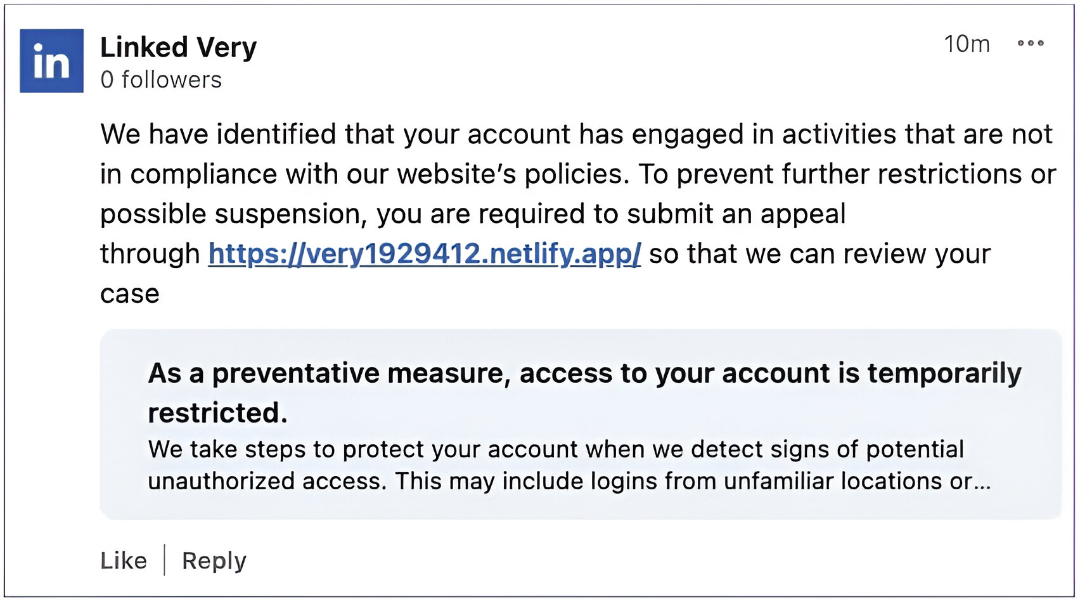Click 'so that we can review your' text
Image resolution: width=1080 pixels, height=603 pixels.
(x=820, y=254)
